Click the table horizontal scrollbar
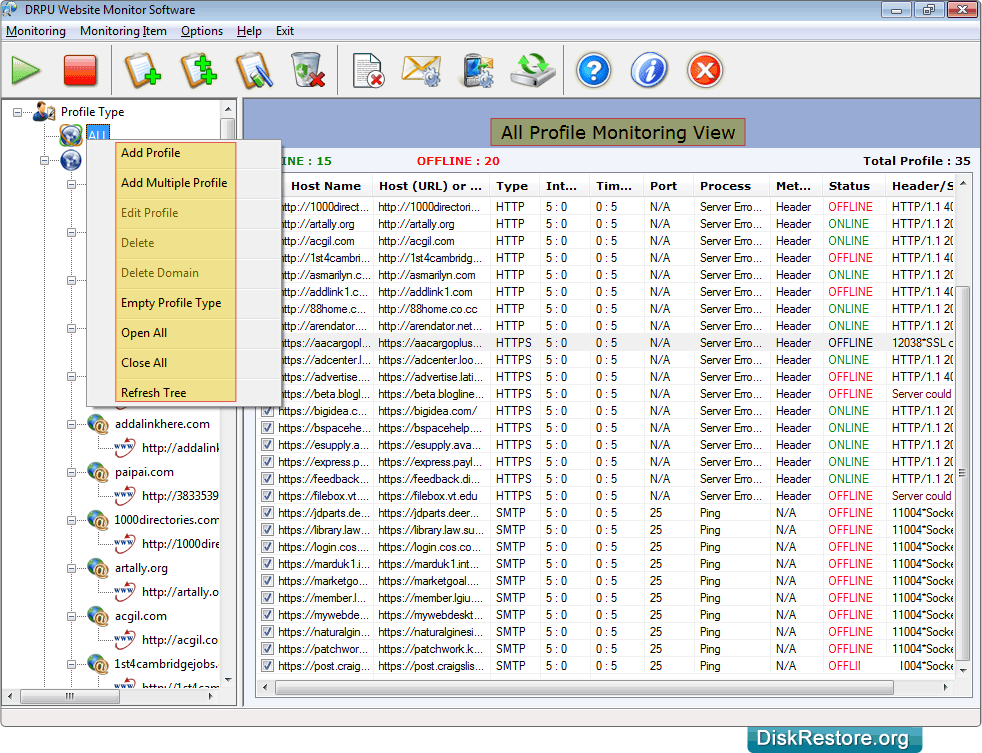This screenshot has width=982, height=753. click(584, 688)
